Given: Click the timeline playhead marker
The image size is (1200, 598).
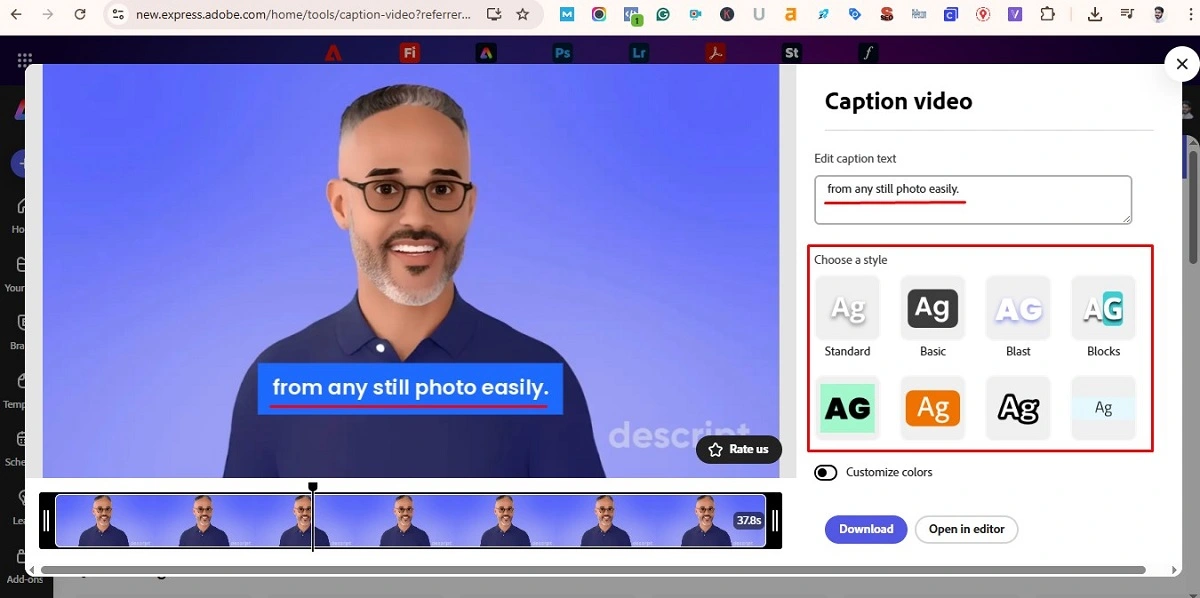Looking at the screenshot, I should coord(313,486).
